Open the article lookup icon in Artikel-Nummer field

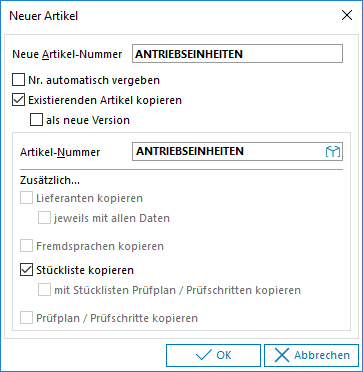pyautogui.click(x=333, y=152)
